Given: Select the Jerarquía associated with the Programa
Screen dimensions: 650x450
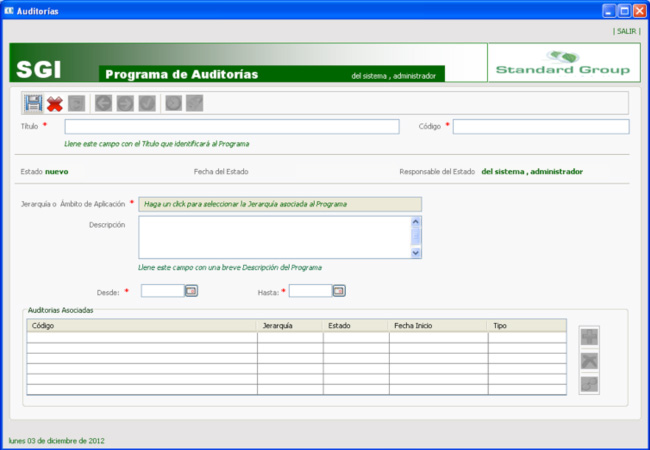Looking at the screenshot, I should [279, 204].
